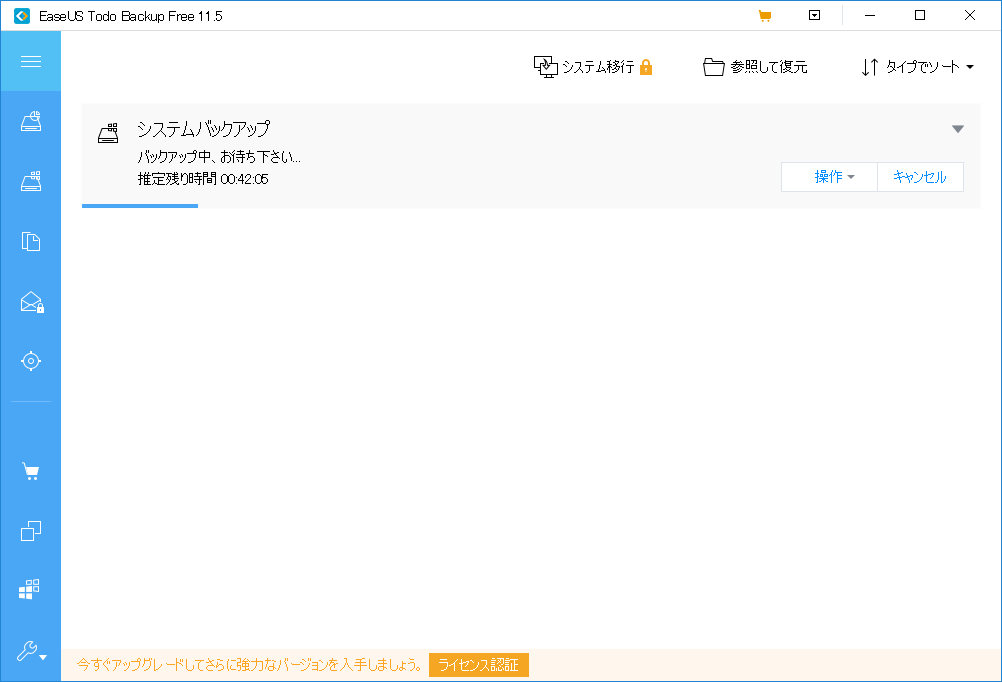The width and height of the screenshot is (1002, 682).
Task: Open the locked Mail Backup sidebar icon
Action: (31, 302)
